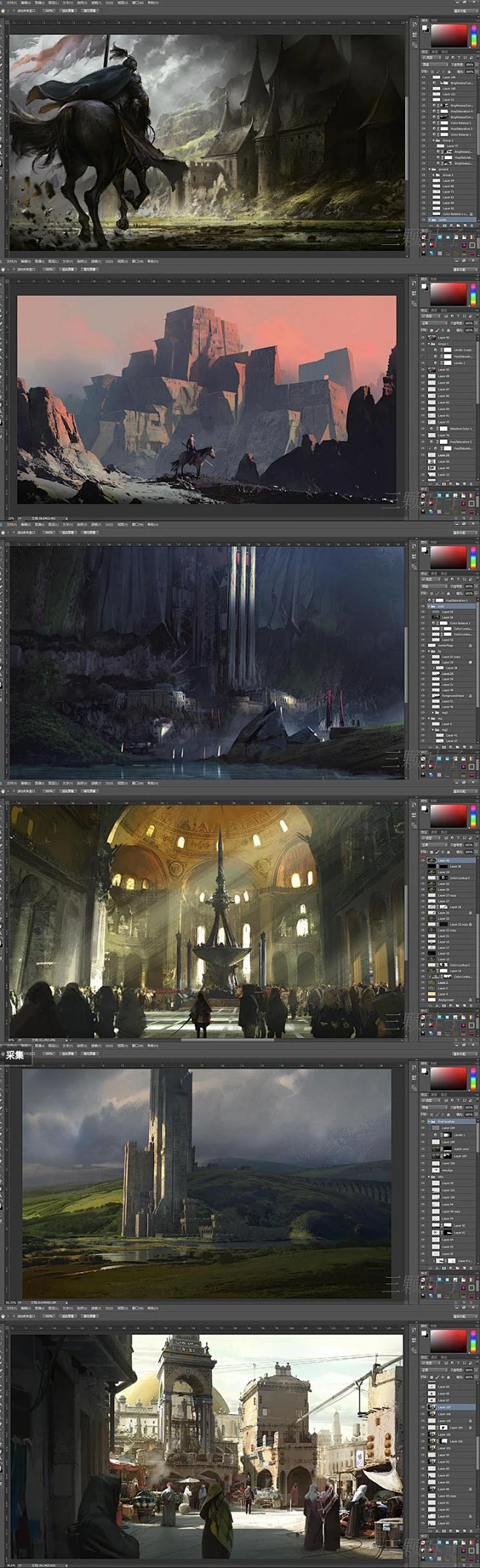Image resolution: width=480 pixels, height=1568 pixels.
Task: Open 窗口(W) menu in dark-cliff painting window
Action: (x=136, y=524)
